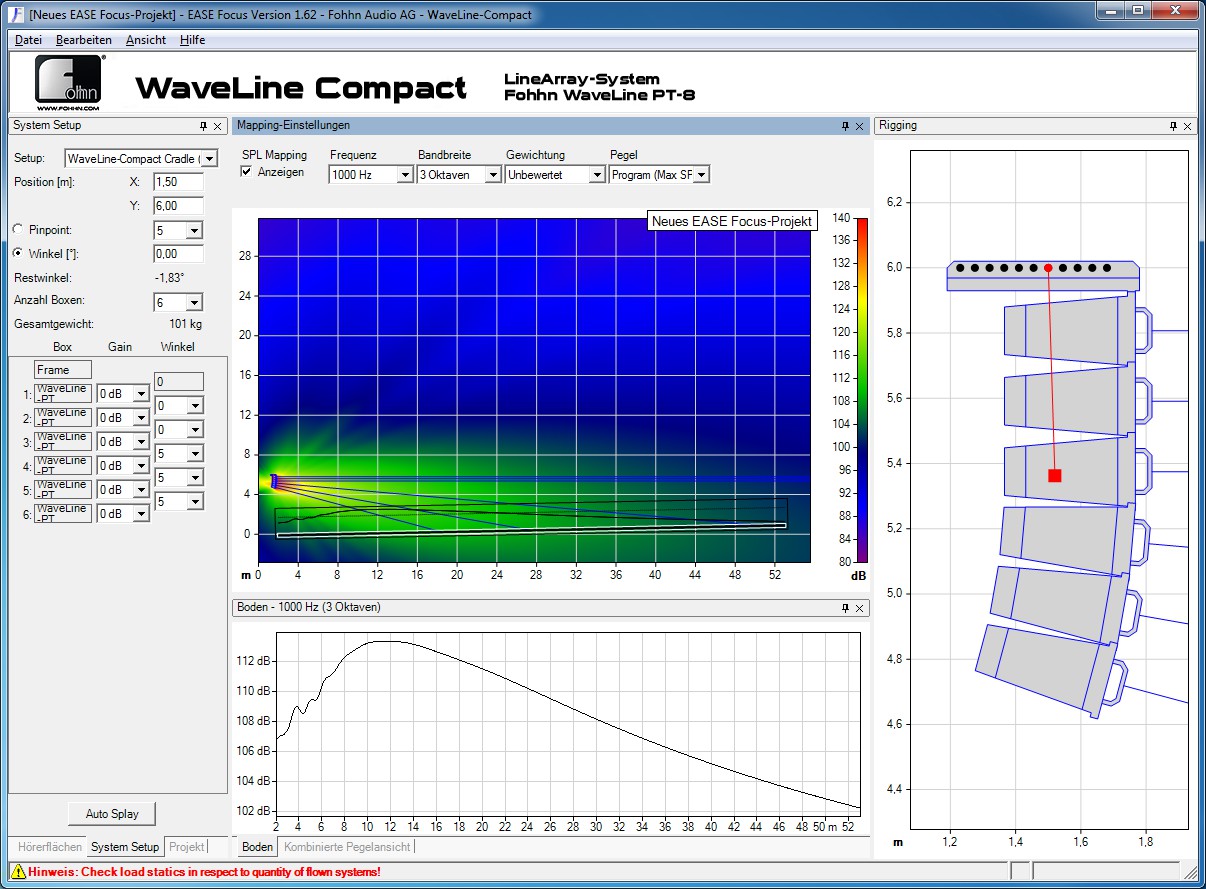Image resolution: width=1206 pixels, height=889 pixels.
Task: Click the Position Y input field
Action: pyautogui.click(x=178, y=206)
